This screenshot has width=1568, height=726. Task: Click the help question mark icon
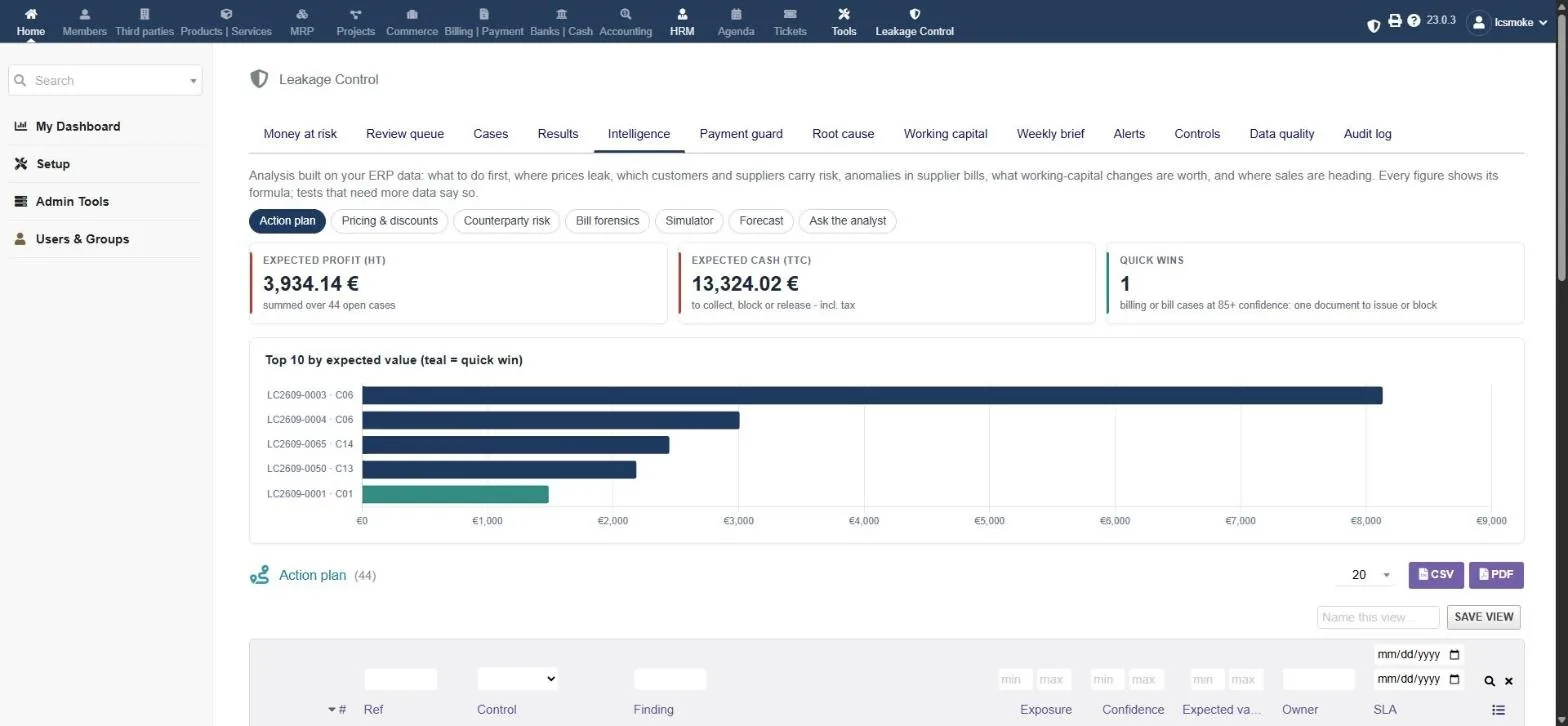click(1414, 20)
